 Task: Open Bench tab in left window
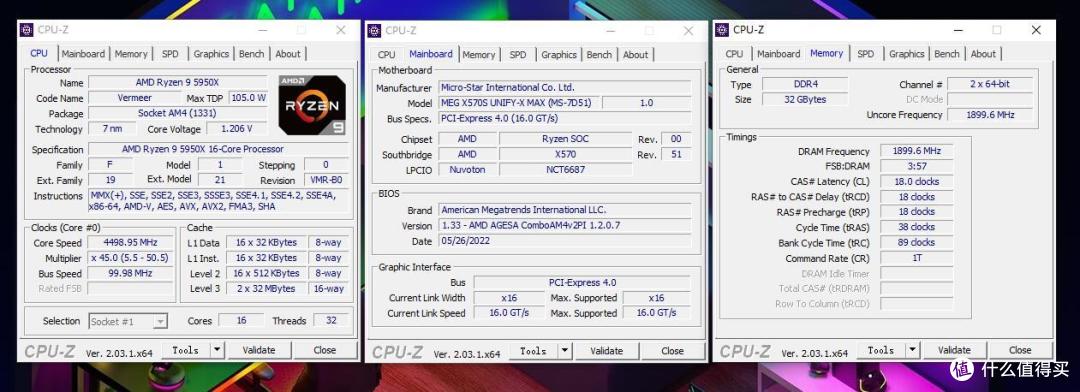pyautogui.click(x=251, y=54)
